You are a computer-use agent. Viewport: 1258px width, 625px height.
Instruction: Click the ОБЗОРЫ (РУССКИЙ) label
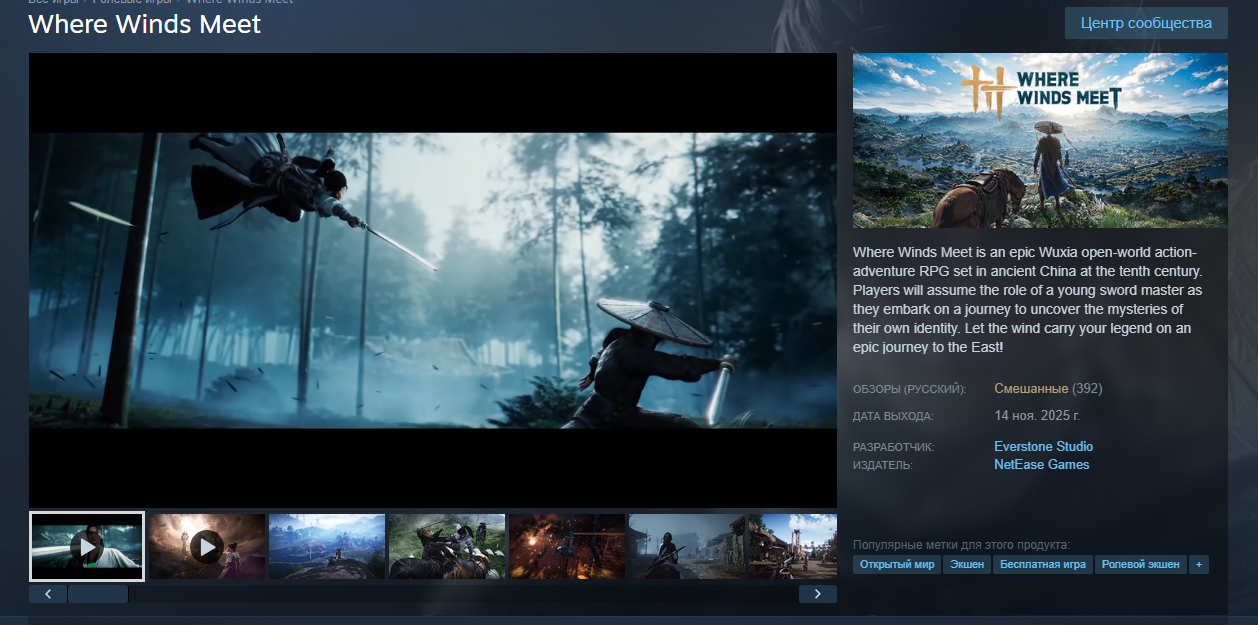[909, 389]
